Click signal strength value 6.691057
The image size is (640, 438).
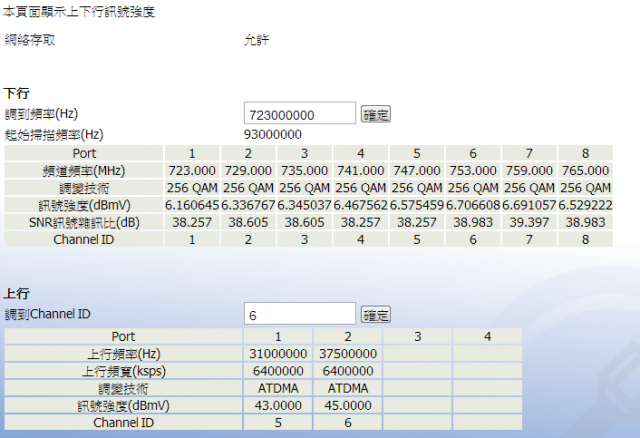tap(529, 205)
